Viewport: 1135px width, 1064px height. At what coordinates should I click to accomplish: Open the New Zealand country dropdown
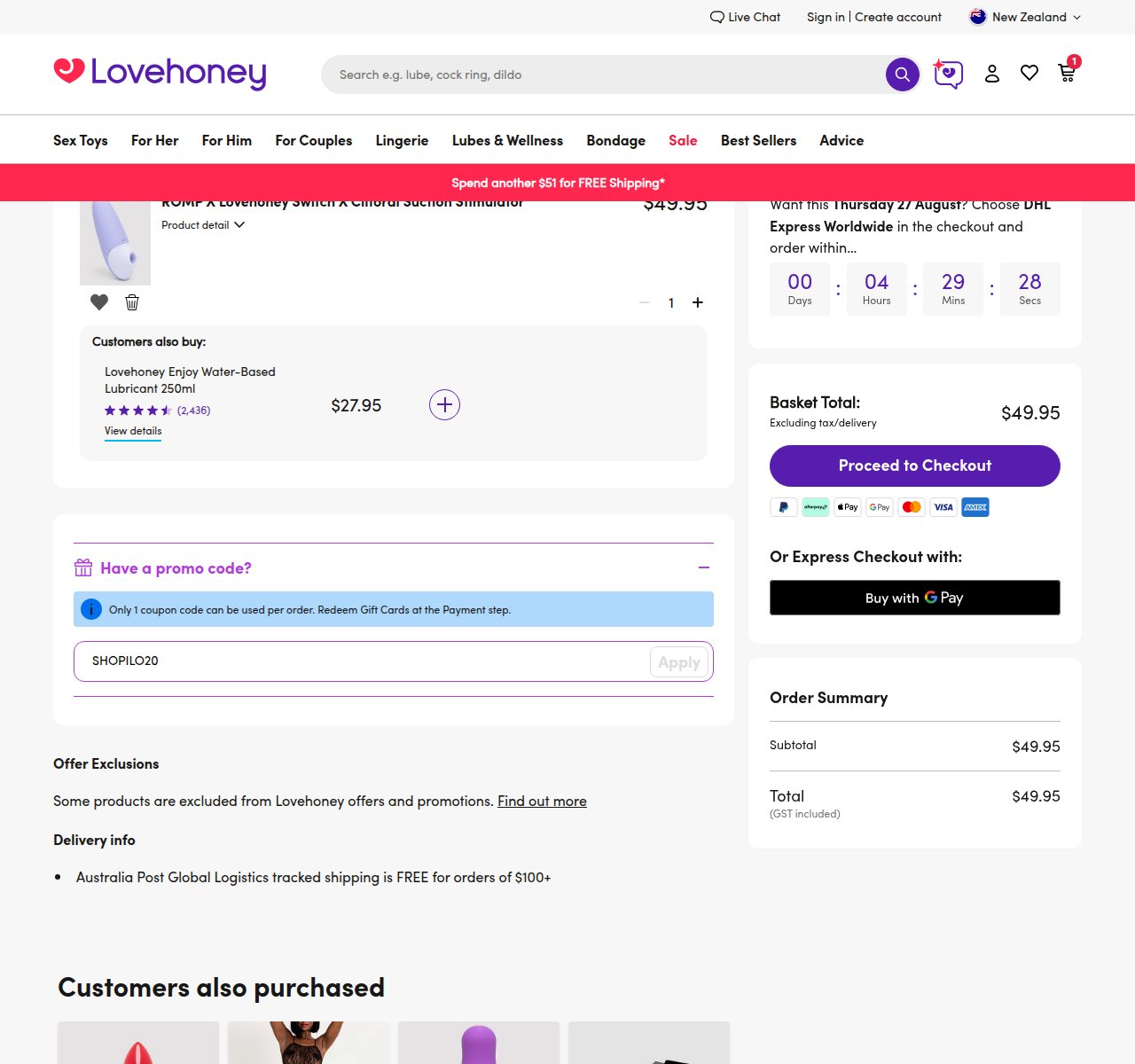point(1025,17)
